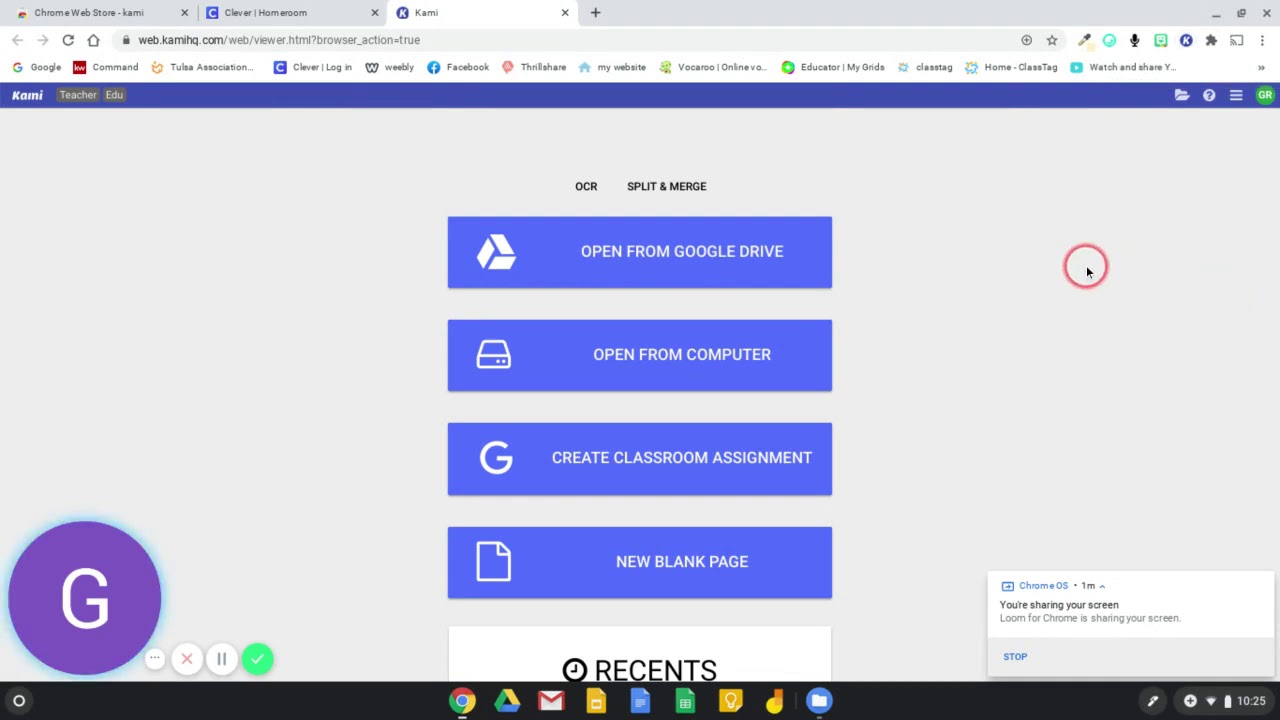Viewport: 1280px width, 720px height.
Task: Finish Loom recording with green checkmark
Action: 257,659
